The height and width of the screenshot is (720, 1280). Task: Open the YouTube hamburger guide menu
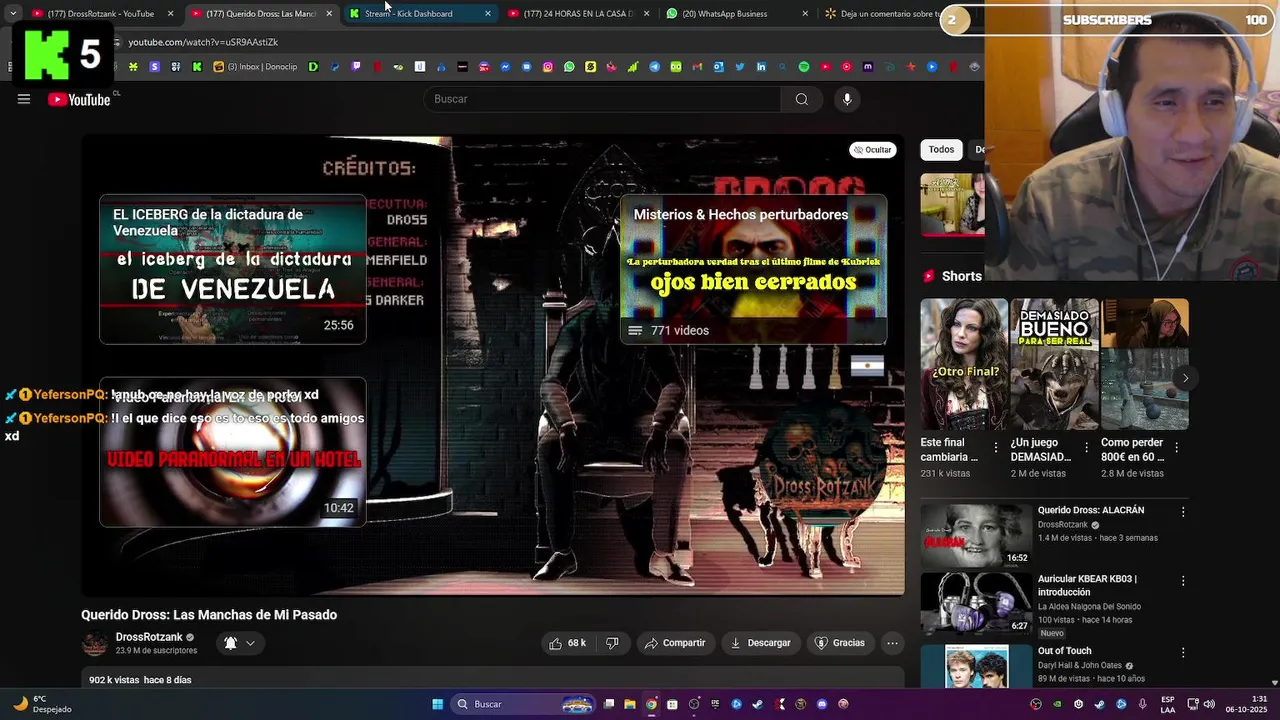click(24, 99)
